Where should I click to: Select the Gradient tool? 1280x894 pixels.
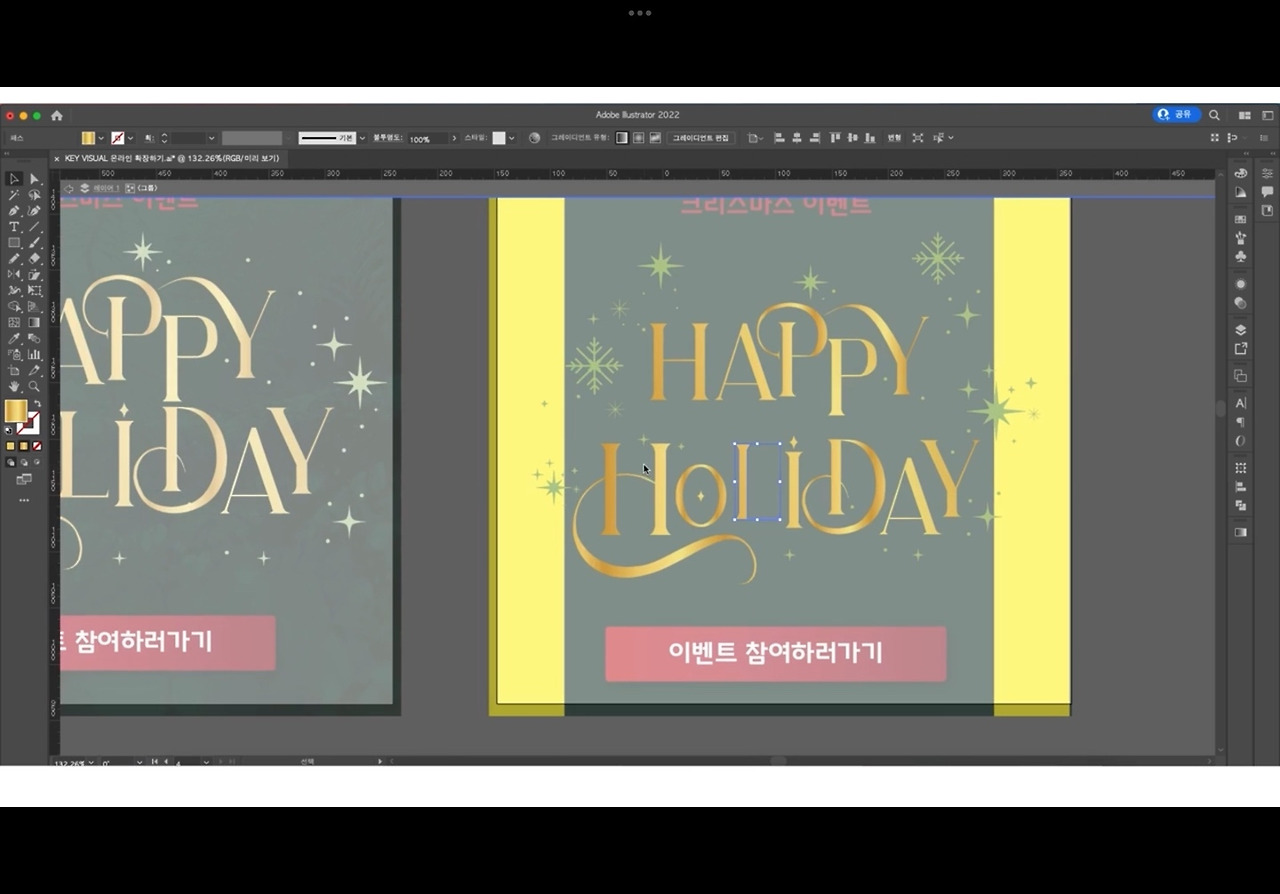pyautogui.click(x=34, y=323)
